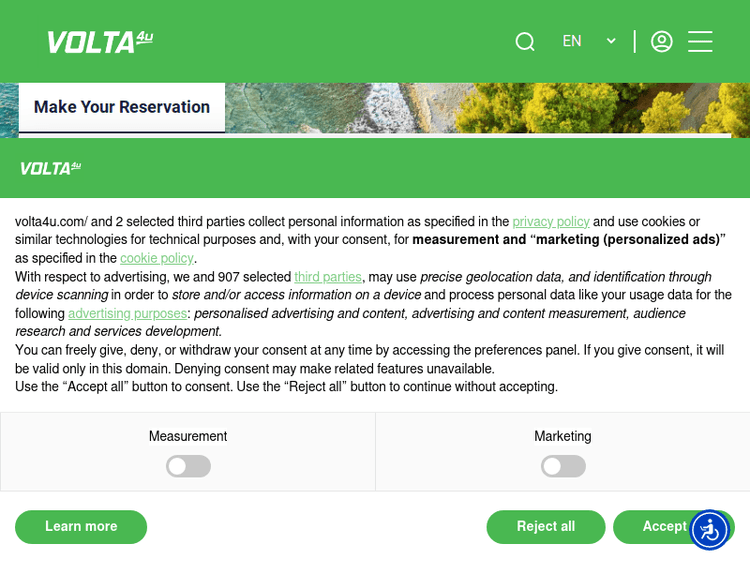
Task: Click the Measurement label text
Action: [x=188, y=436]
